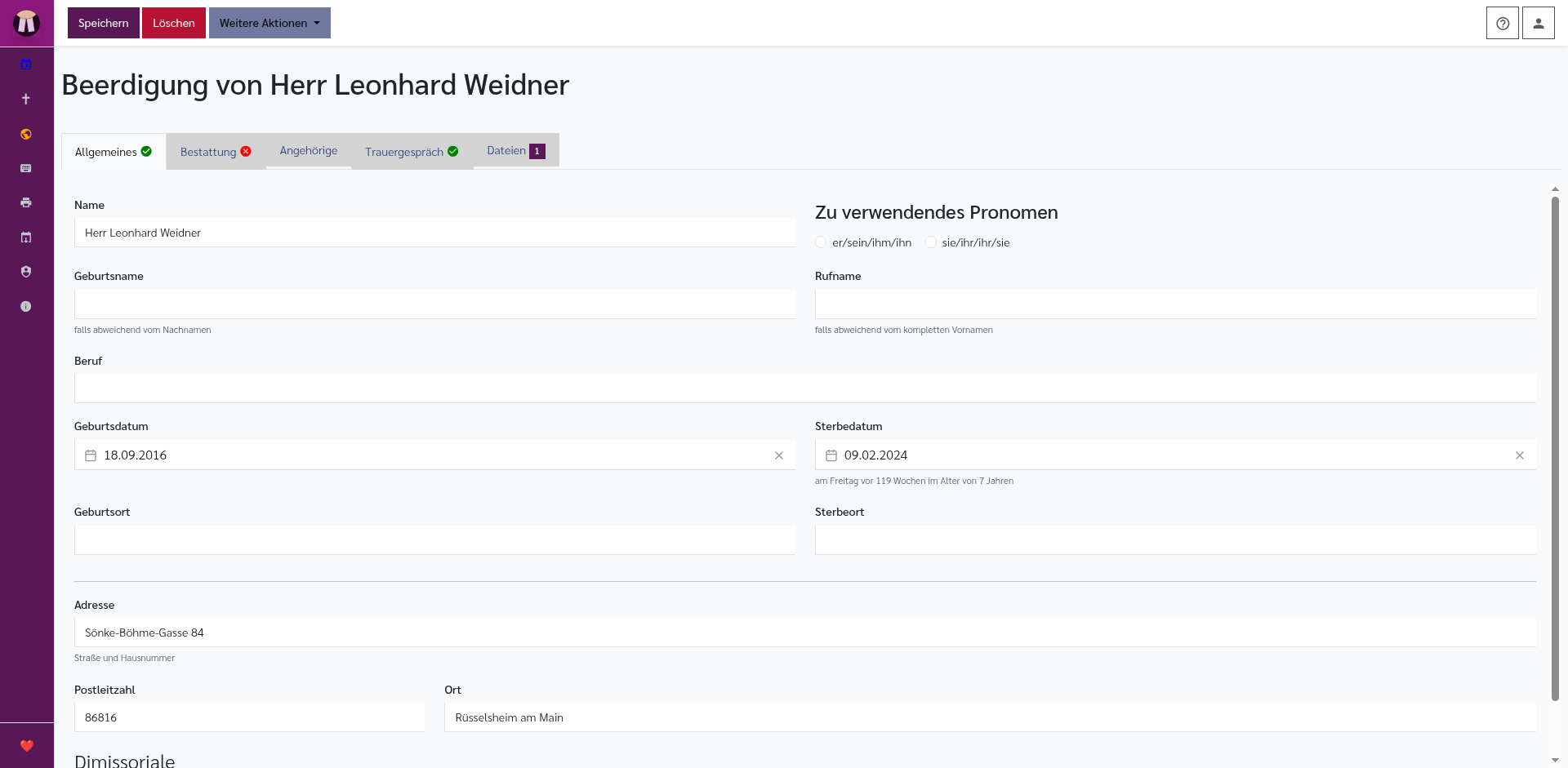Open the Trauergespräch tab
The image size is (1568, 768).
click(412, 152)
